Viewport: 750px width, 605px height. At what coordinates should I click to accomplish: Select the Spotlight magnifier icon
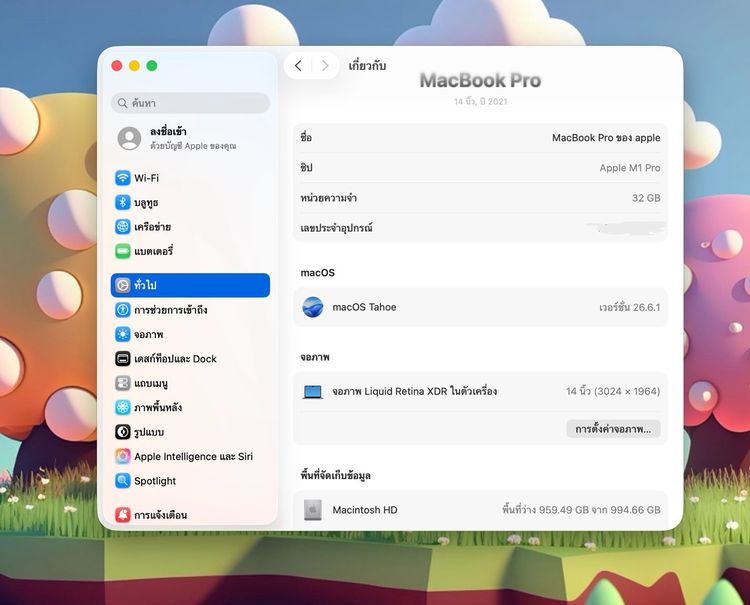[122, 481]
